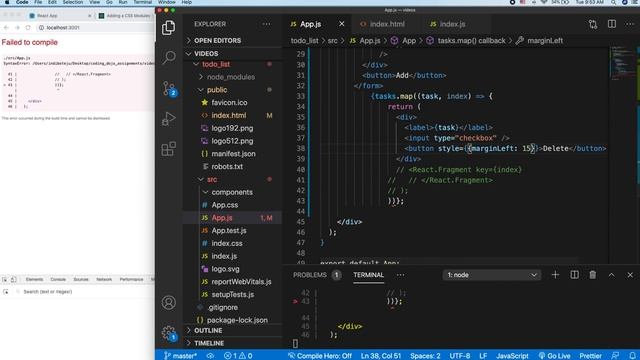Change the JavaScript language mode
This screenshot has height=360, width=640.
pyautogui.click(x=512, y=356)
